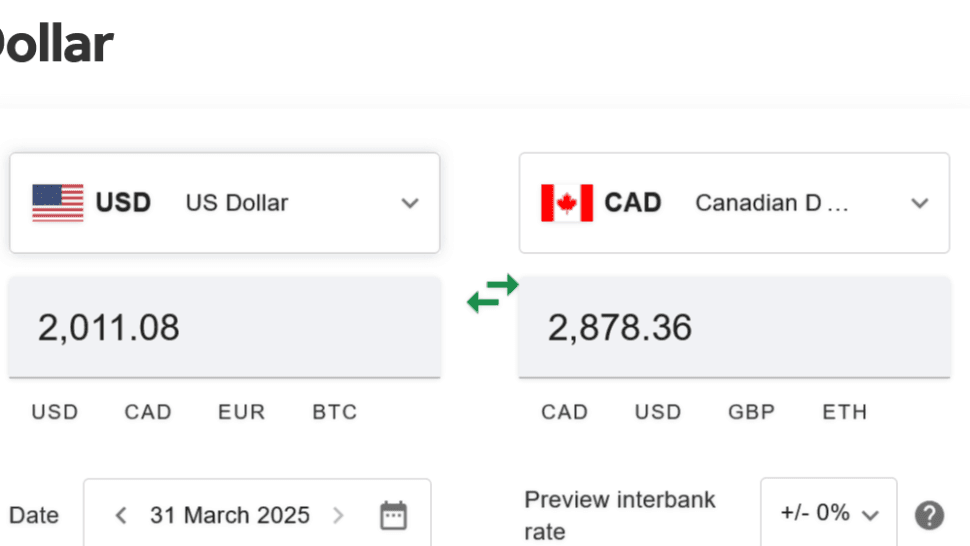The width and height of the screenshot is (970, 546).
Task: Open the calendar date picker icon
Action: [394, 516]
